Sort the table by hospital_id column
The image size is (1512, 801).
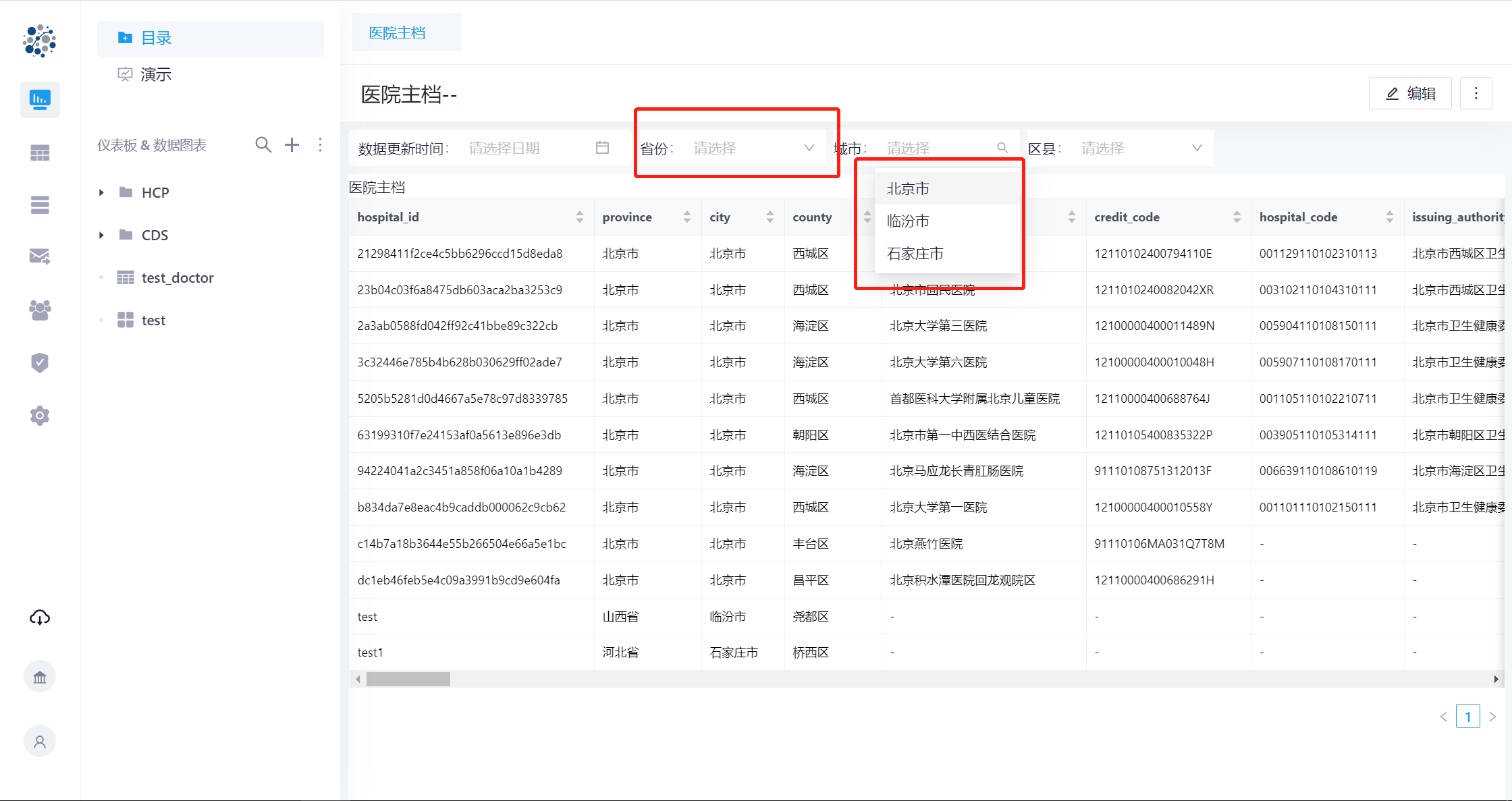coord(580,217)
